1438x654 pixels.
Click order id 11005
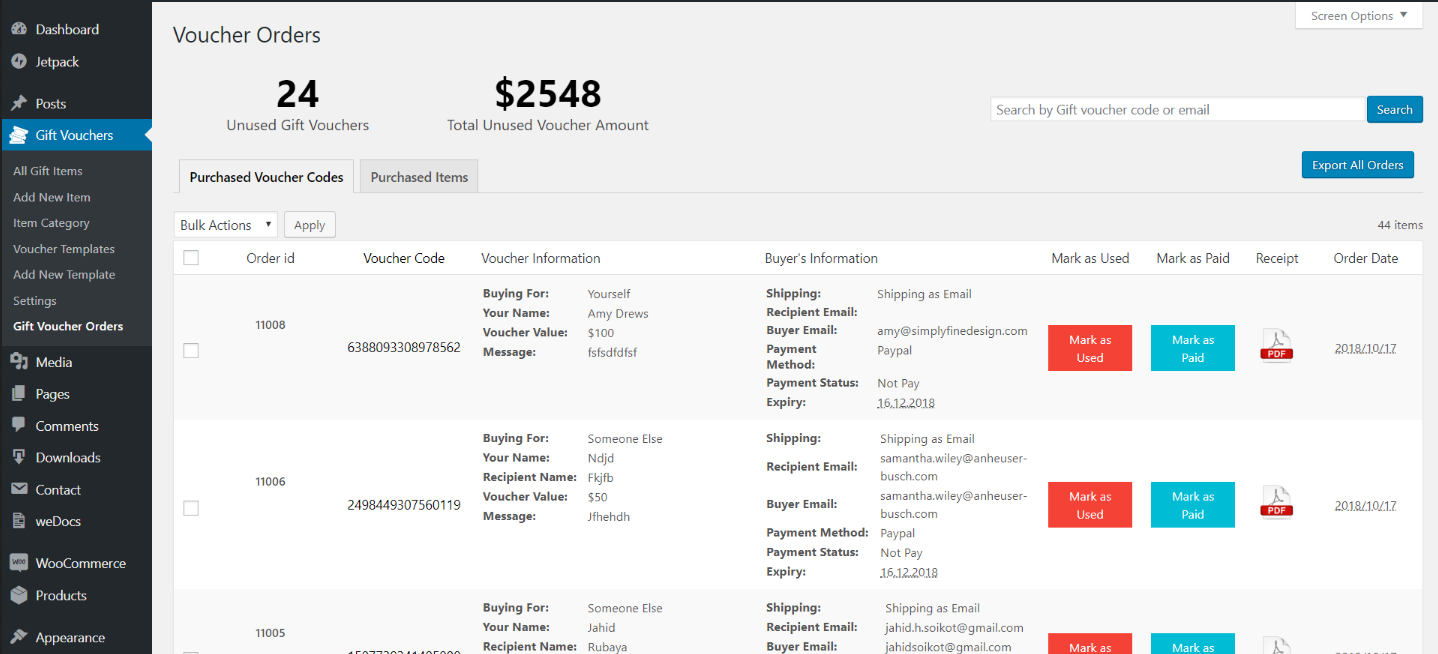[270, 632]
